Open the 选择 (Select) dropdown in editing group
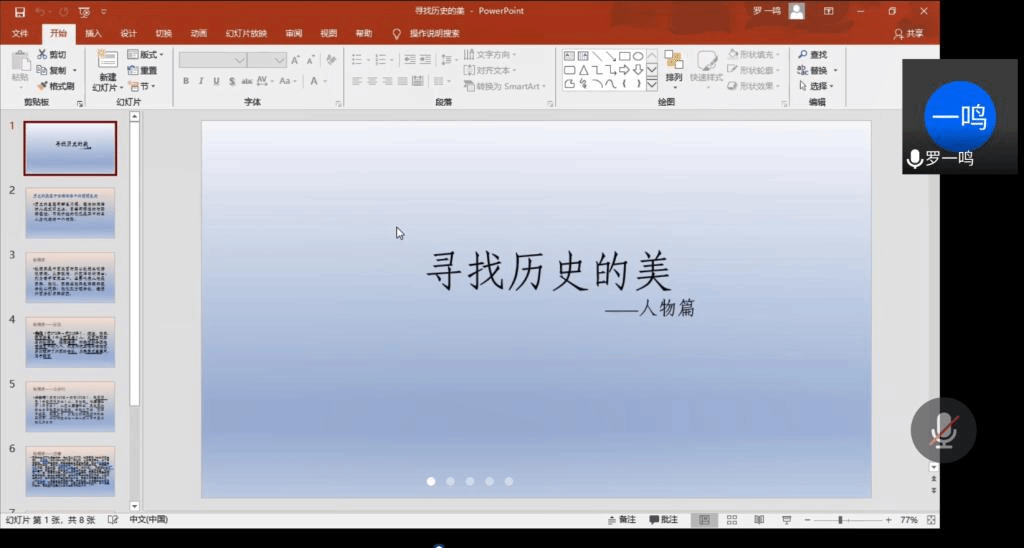 coord(818,86)
